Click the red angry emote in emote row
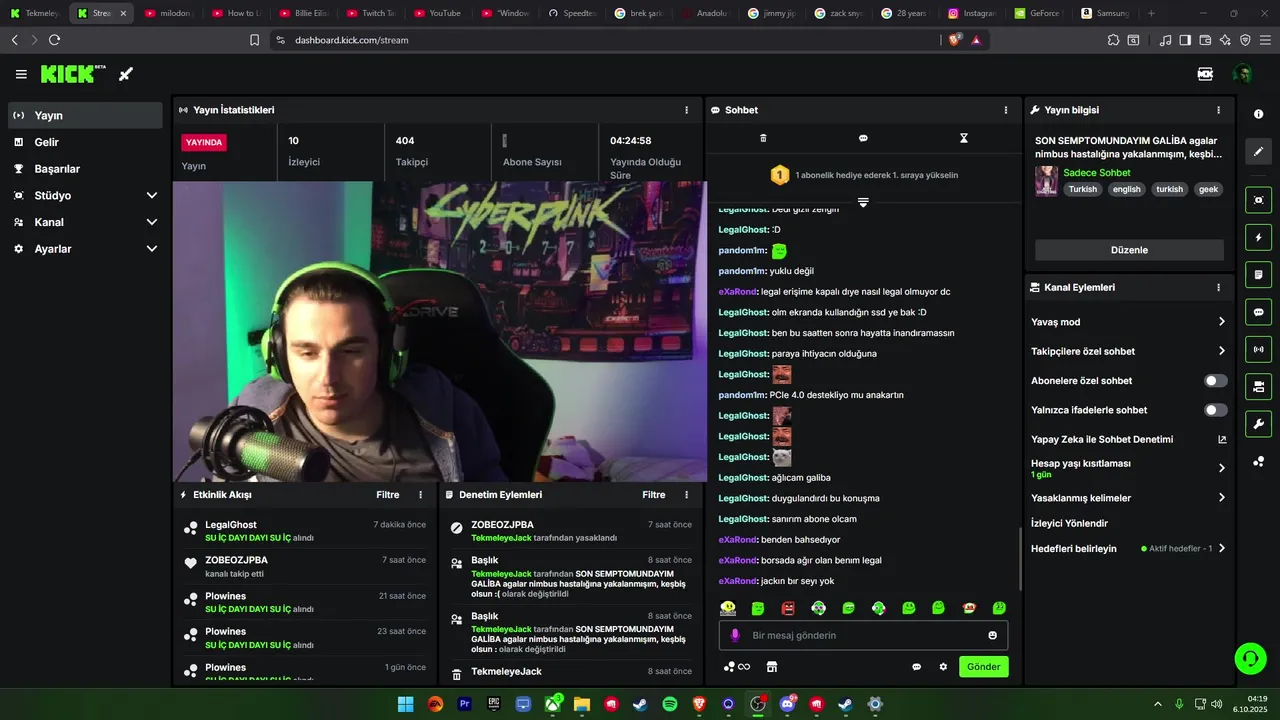Viewport: 1280px width, 720px height. [x=788, y=608]
